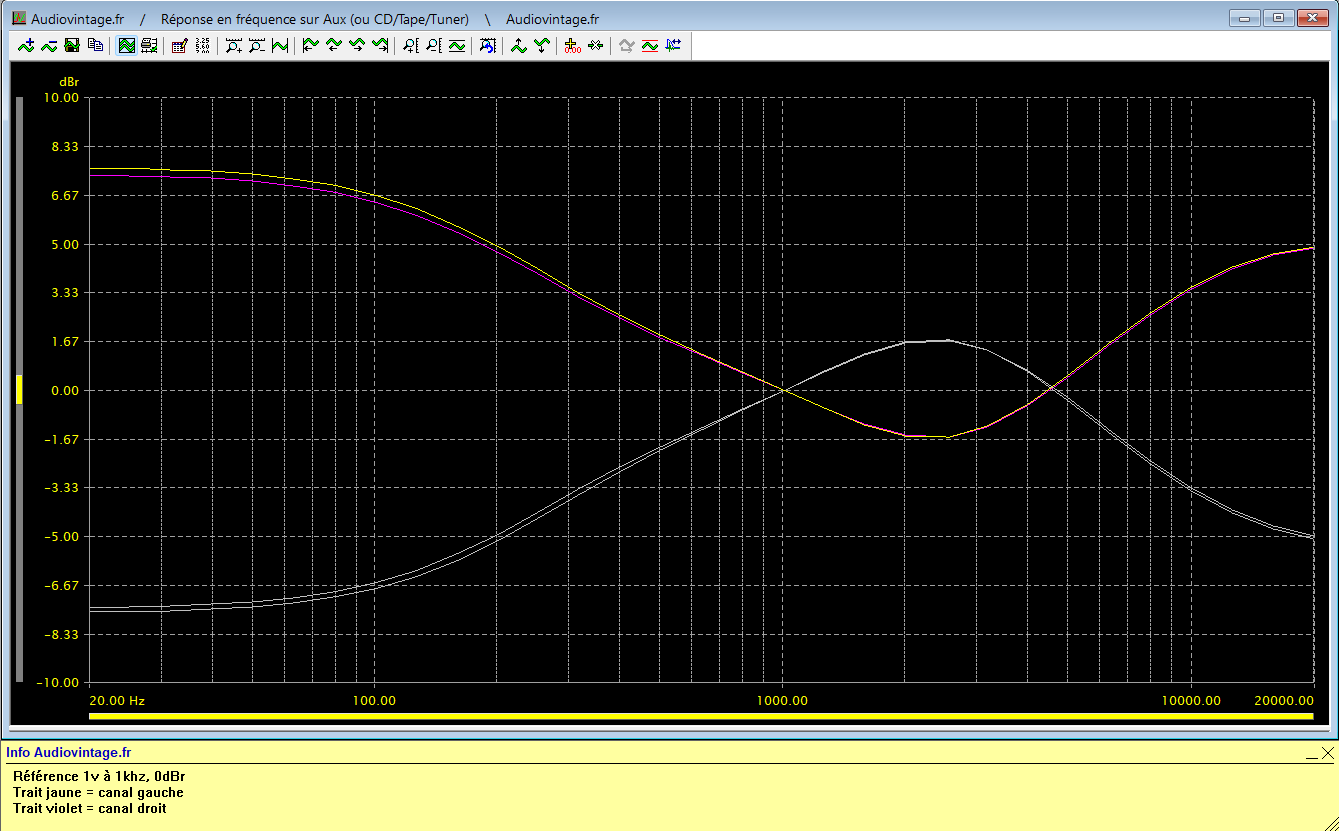
Task: Click the crossed arrows marker icon
Action: click(x=595, y=45)
